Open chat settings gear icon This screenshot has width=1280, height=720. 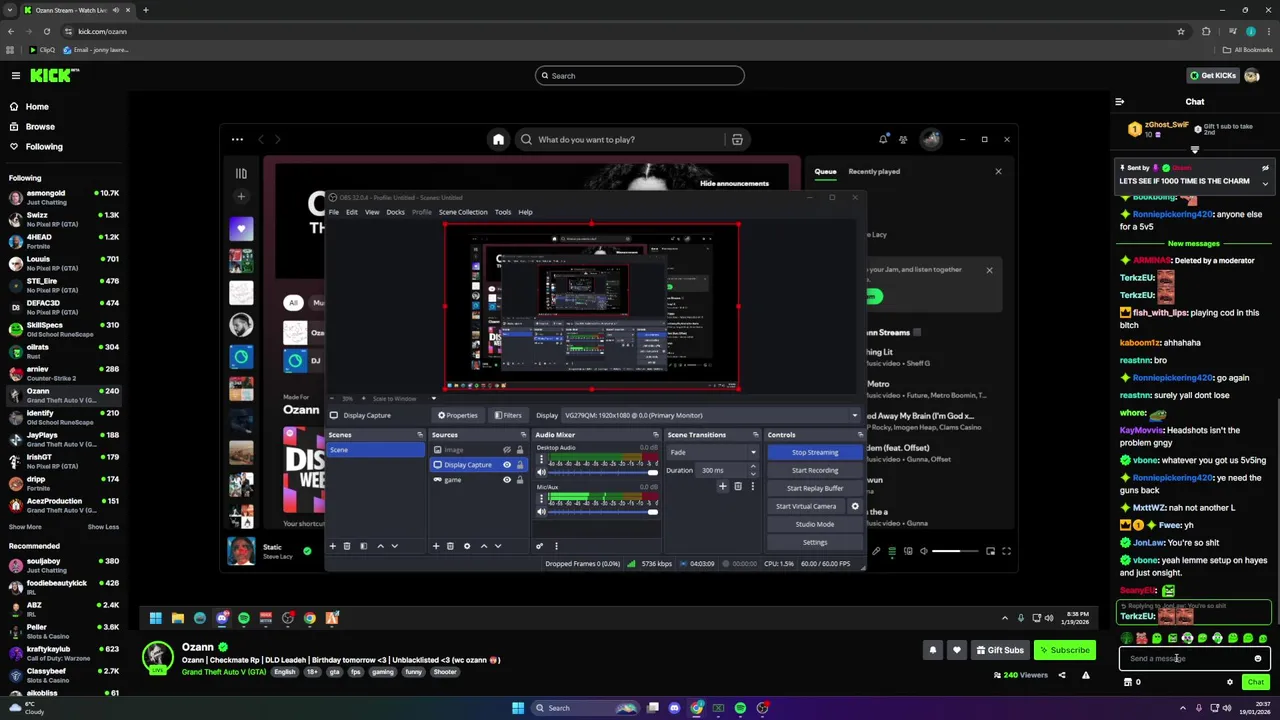point(1230,682)
